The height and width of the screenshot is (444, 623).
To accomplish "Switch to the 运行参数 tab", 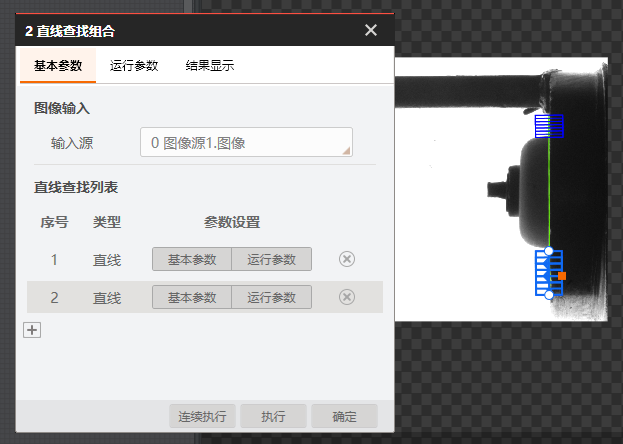I will click(134, 66).
